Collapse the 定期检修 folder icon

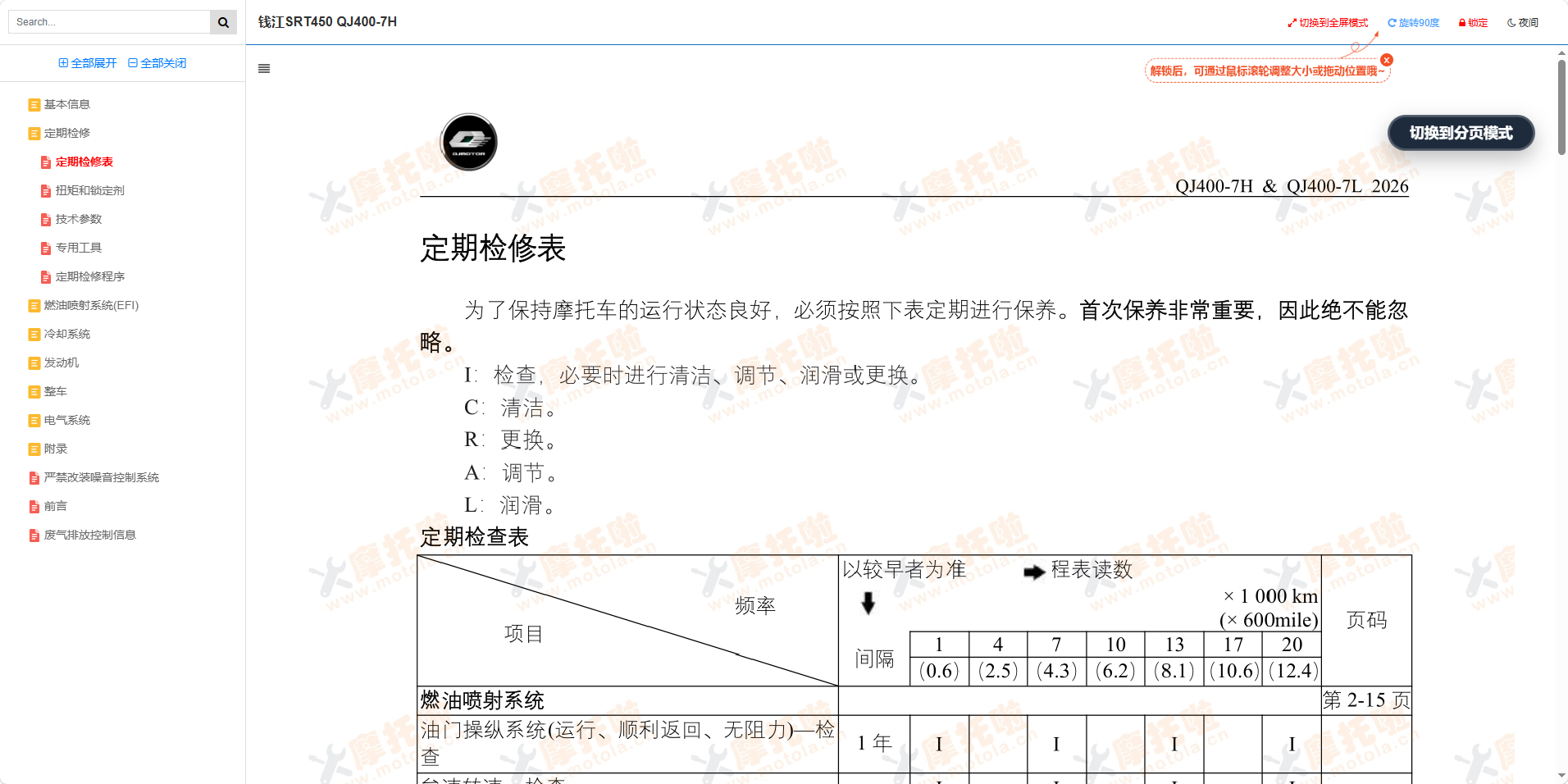[34, 134]
